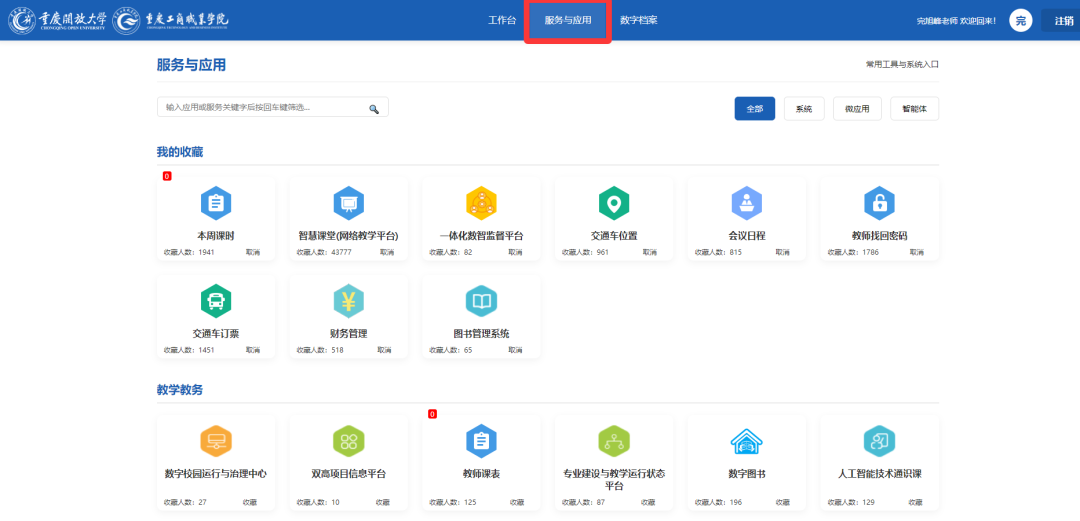Click 收藏 under 数字校园运行与治理中心
Image resolution: width=1080 pixels, height=521 pixels.
pyautogui.click(x=250, y=502)
